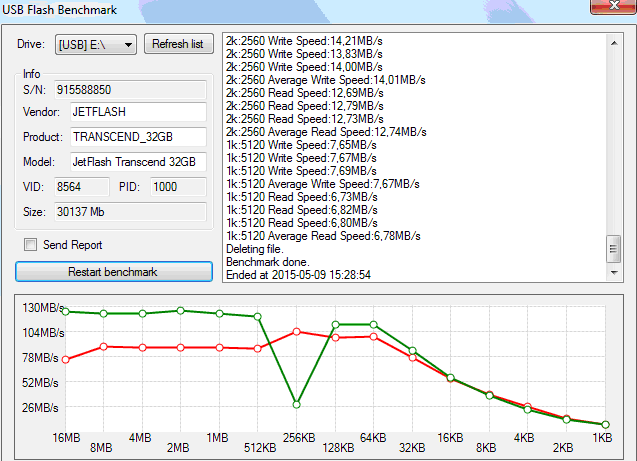Click the VID field showing 8564

97,186
